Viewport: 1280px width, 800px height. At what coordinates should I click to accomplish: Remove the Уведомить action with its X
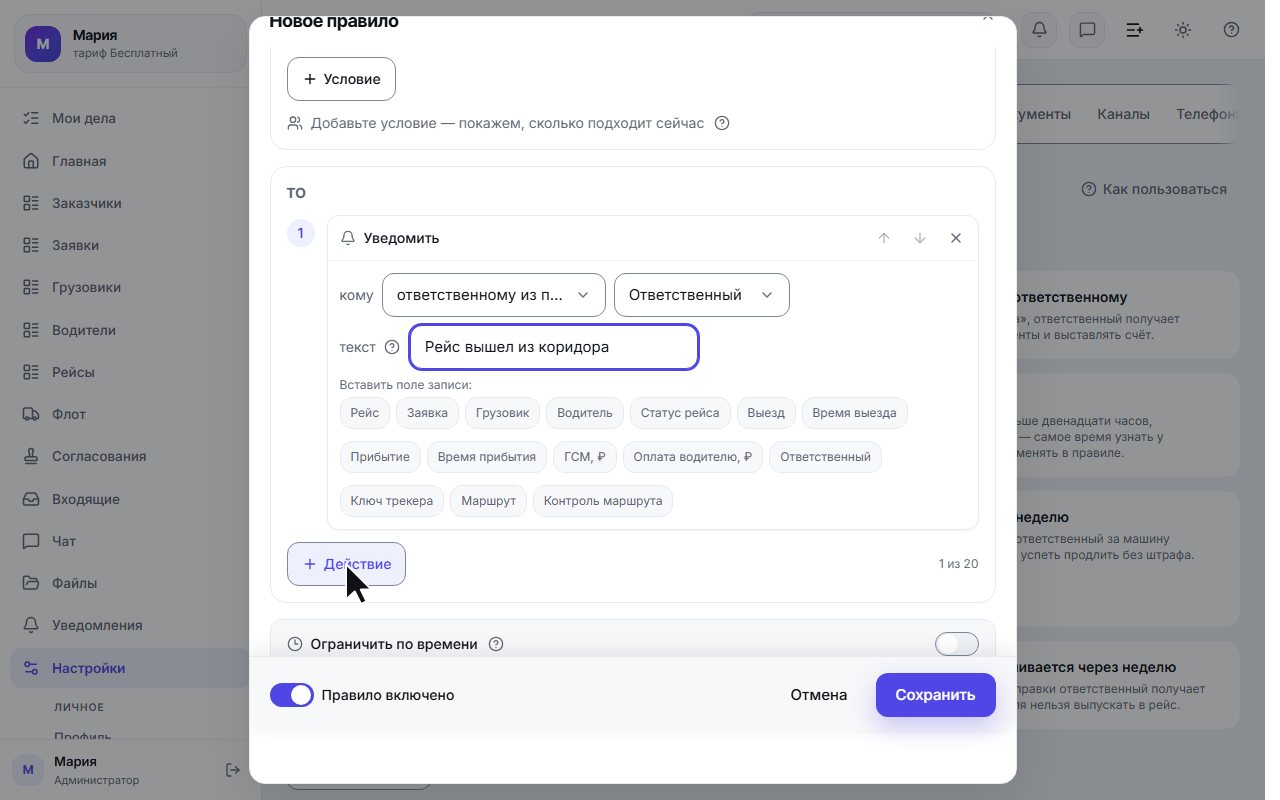956,238
